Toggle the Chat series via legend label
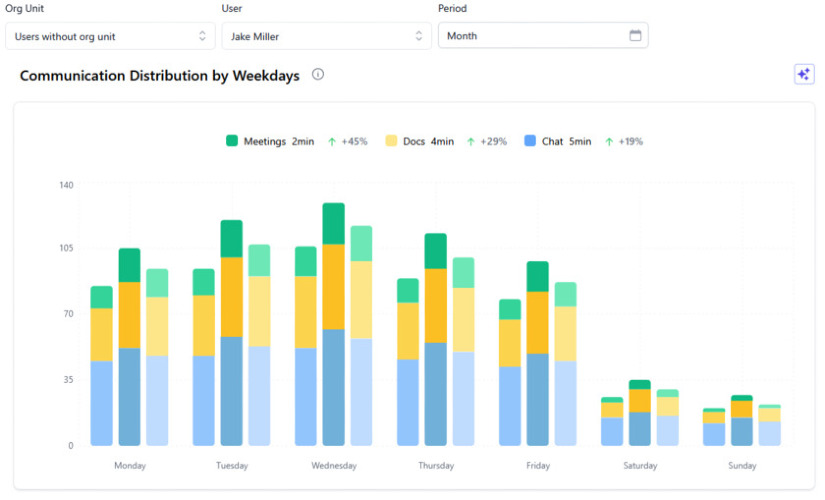The width and height of the screenshot is (825, 500). click(552, 142)
